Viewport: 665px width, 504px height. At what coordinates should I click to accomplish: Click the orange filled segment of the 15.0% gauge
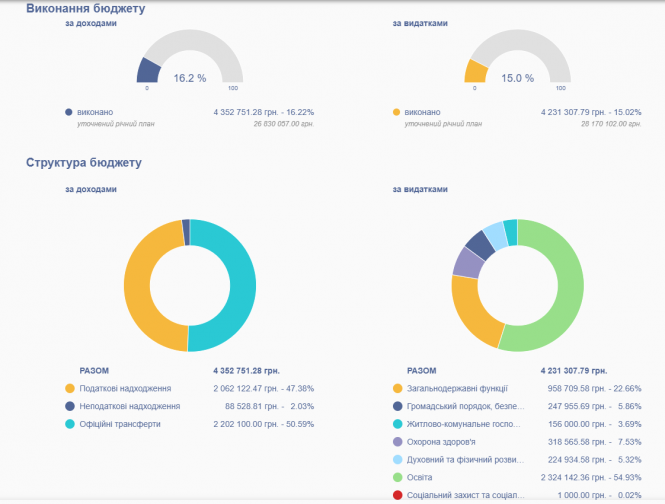[476, 71]
